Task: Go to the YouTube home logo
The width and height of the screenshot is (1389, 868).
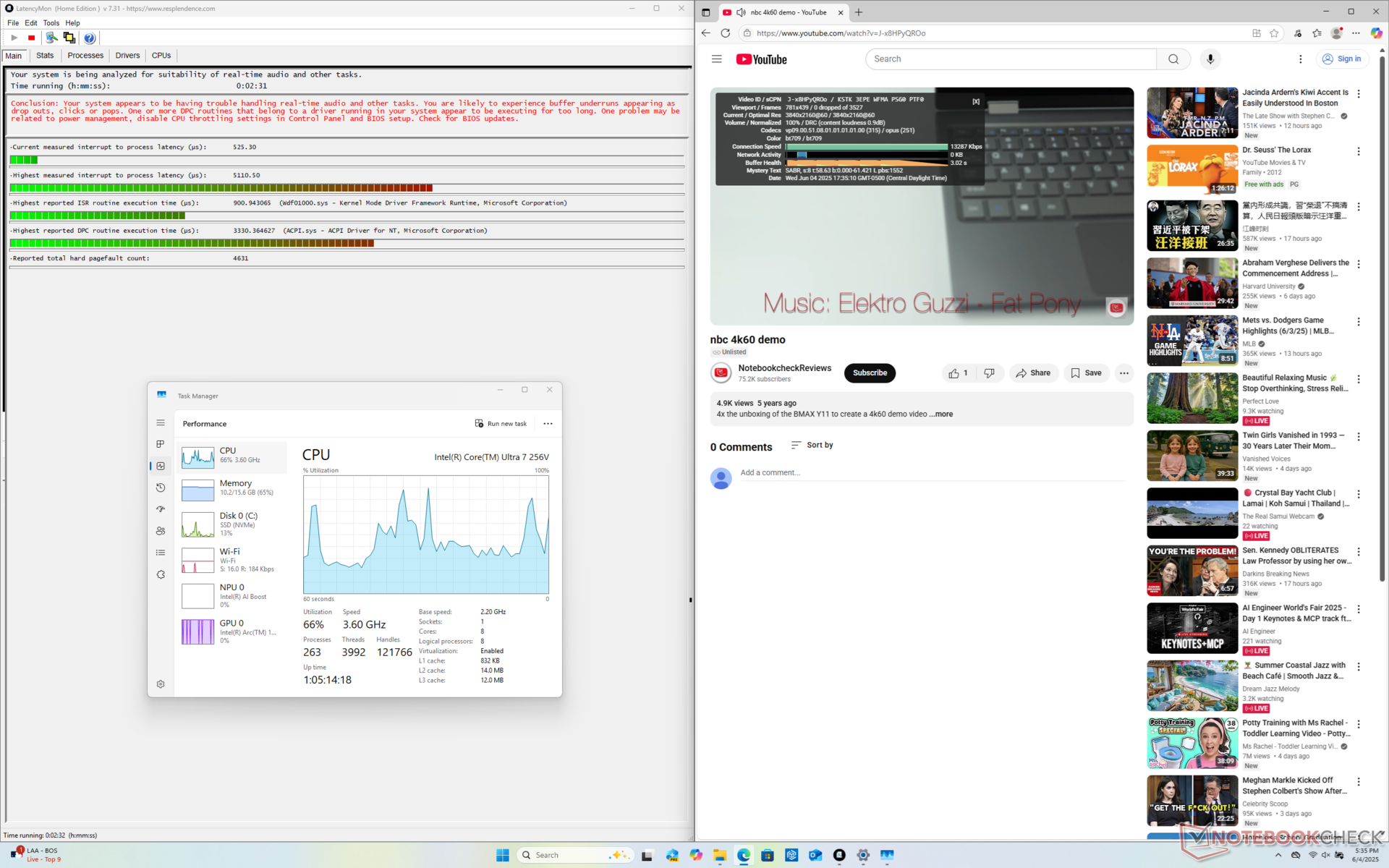Action: coord(761,59)
